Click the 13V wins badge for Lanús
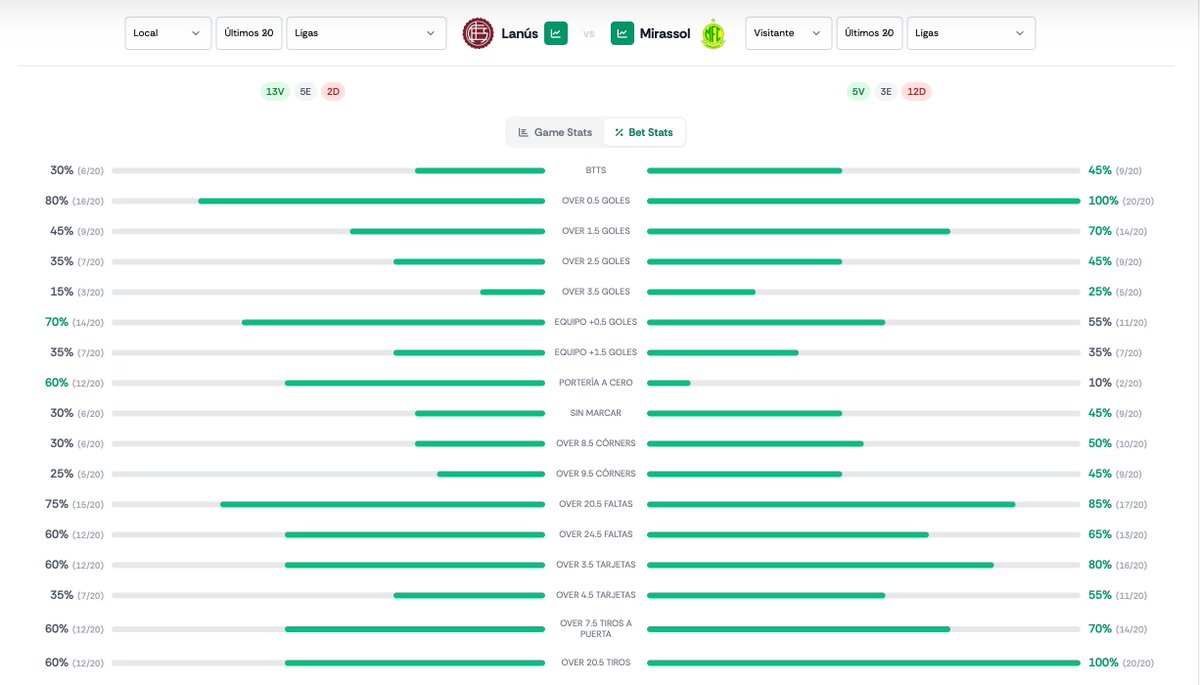 coord(275,91)
